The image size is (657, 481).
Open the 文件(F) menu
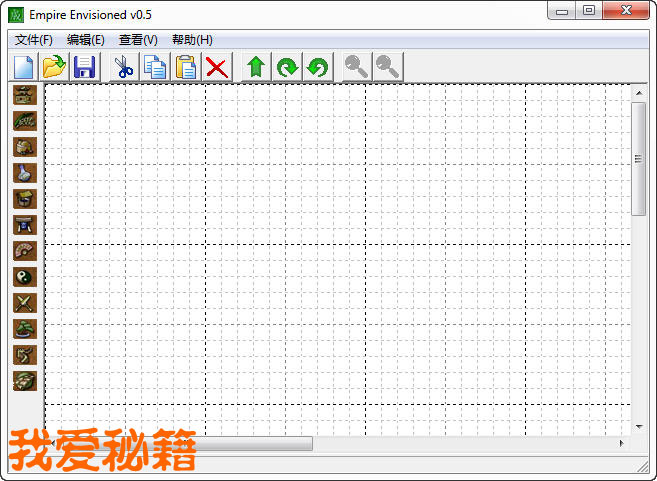point(34,40)
